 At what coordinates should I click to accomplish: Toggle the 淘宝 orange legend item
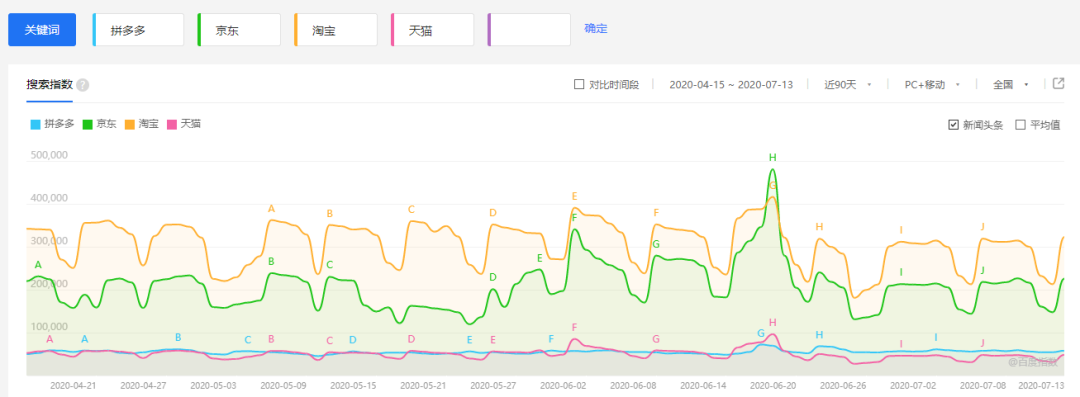point(141,125)
